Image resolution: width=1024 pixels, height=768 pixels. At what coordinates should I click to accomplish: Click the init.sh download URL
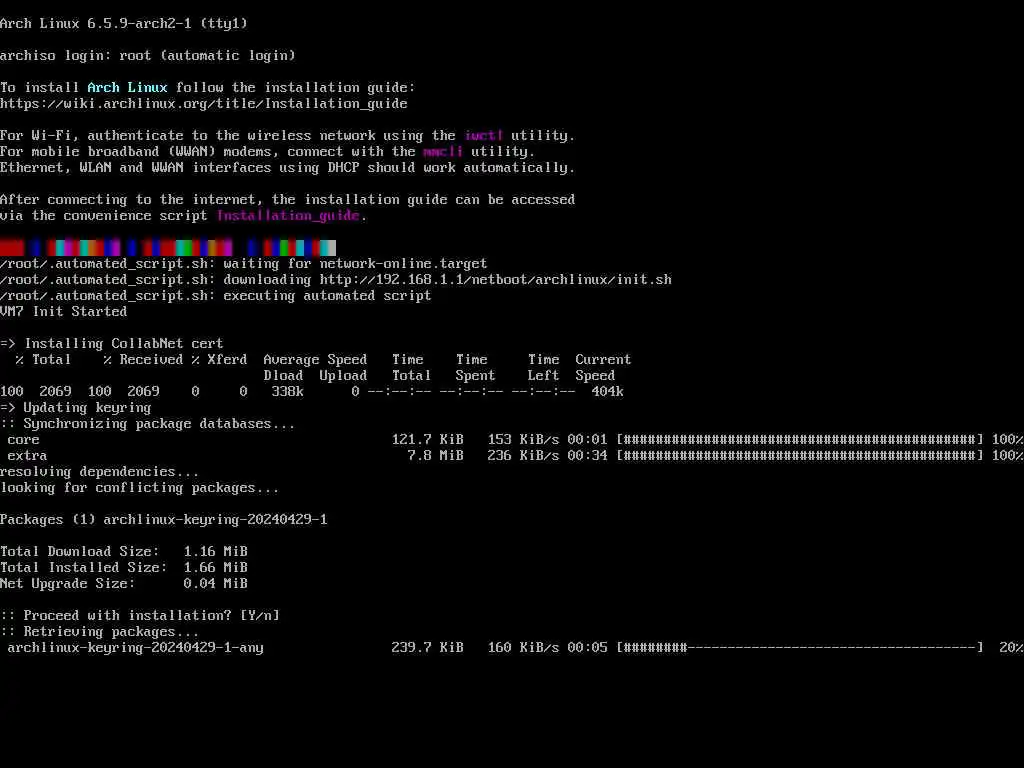point(496,280)
